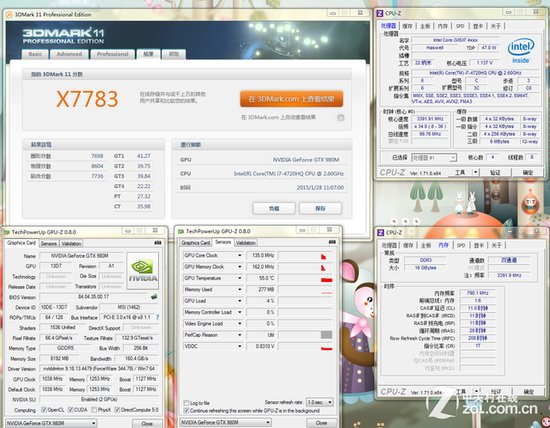Toggle Continue refreshing while GPU-Z in background
This screenshot has height=428, width=550.
pyautogui.click(x=186, y=410)
